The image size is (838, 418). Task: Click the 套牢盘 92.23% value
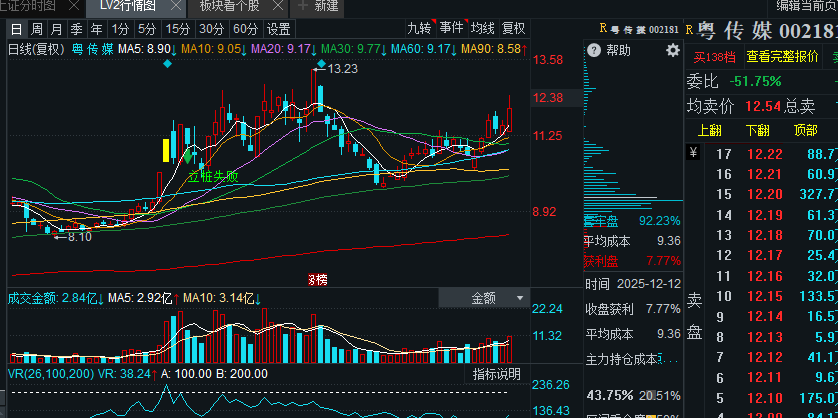[x=659, y=221]
